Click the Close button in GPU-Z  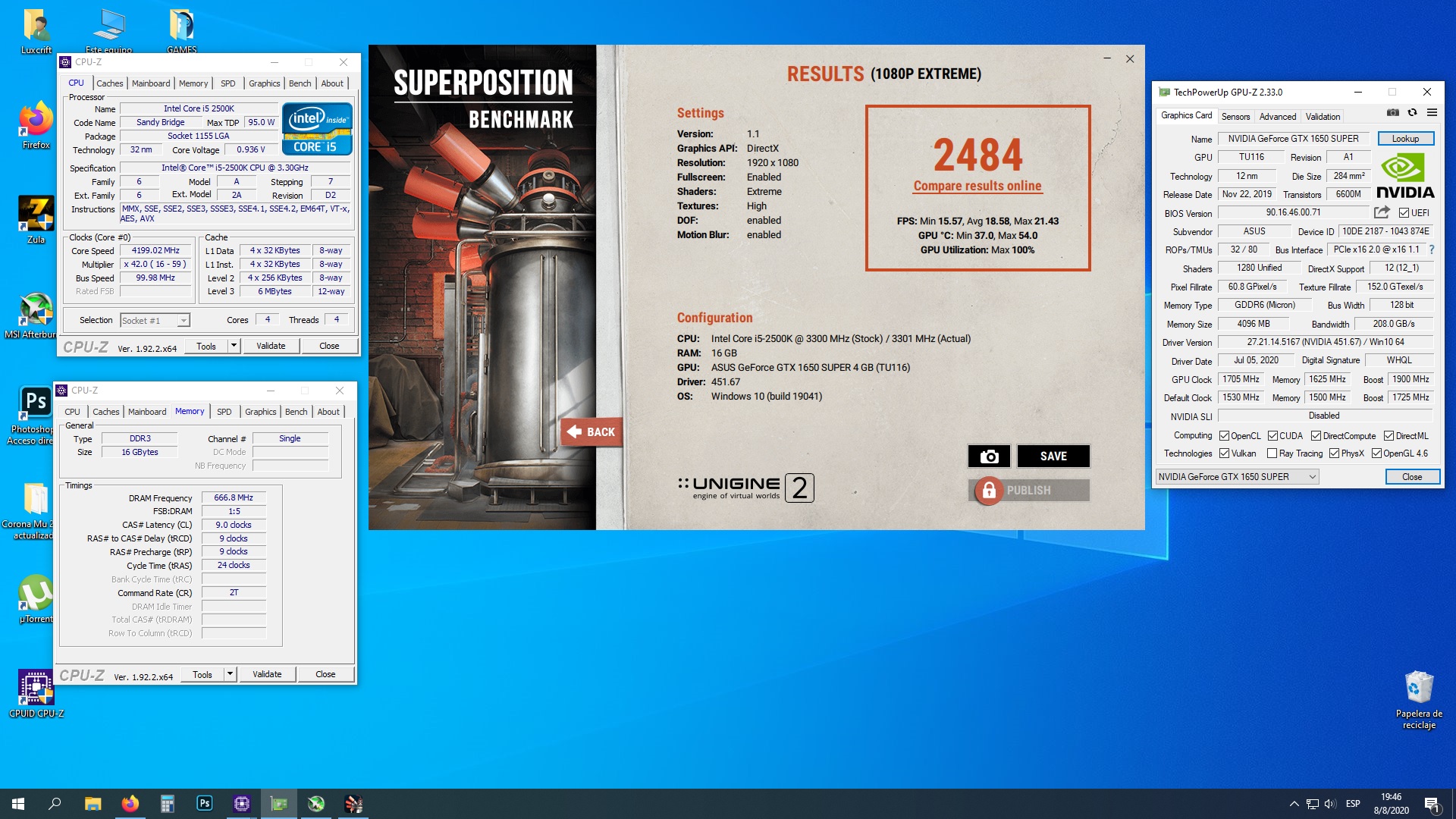[1411, 477]
